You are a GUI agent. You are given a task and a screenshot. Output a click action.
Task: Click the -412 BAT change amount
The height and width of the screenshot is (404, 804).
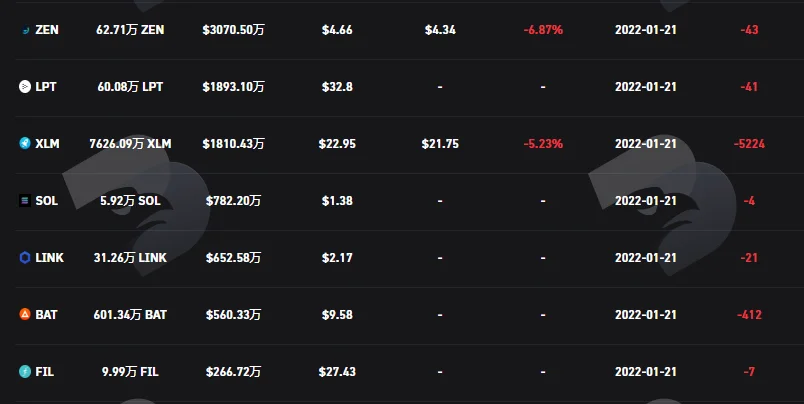[749, 314]
